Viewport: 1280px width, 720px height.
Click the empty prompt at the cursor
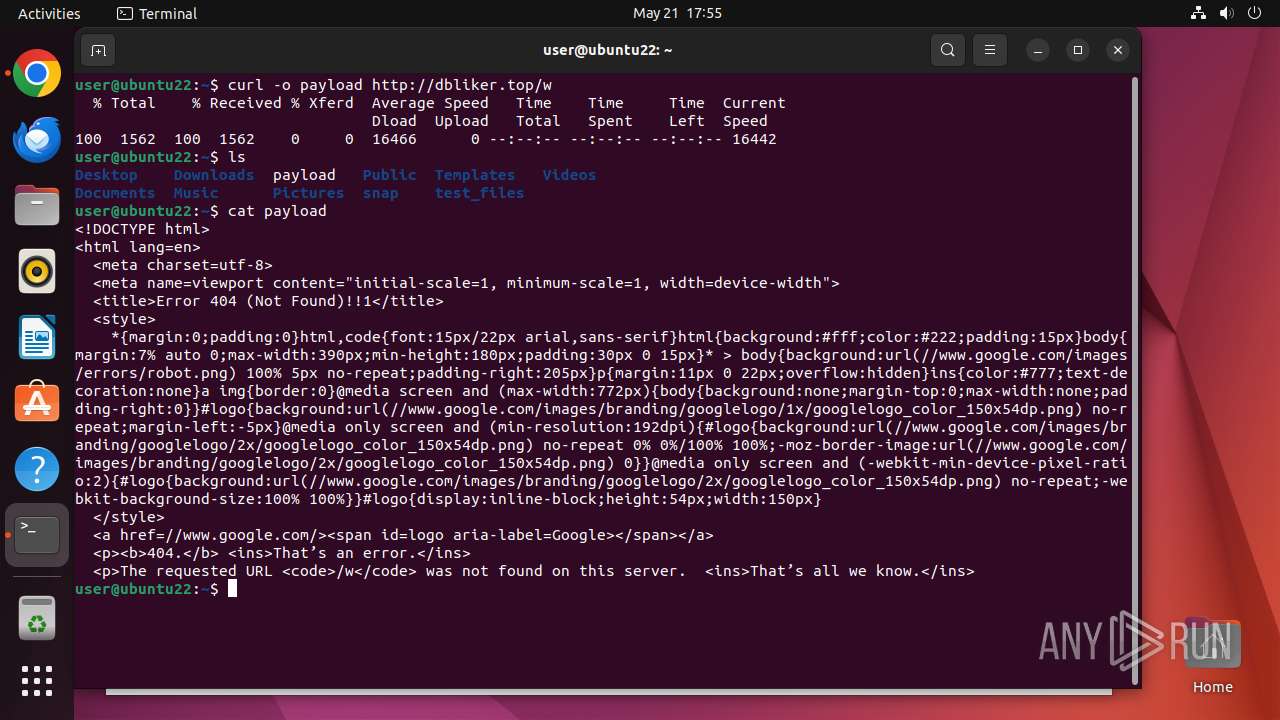232,589
